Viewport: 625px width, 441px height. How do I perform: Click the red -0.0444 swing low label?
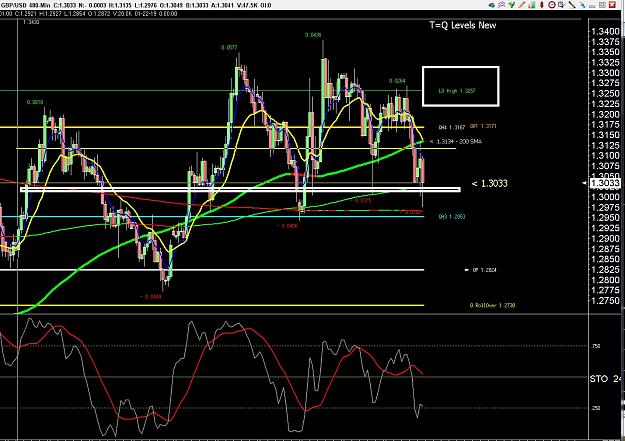pos(151,297)
